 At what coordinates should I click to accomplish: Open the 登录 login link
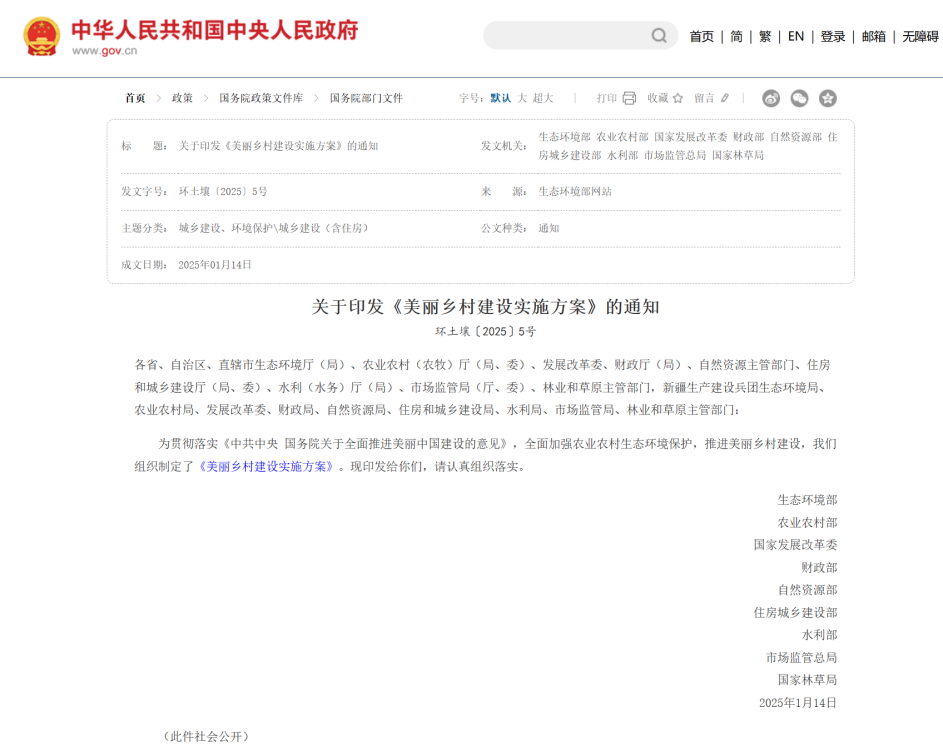coord(833,37)
